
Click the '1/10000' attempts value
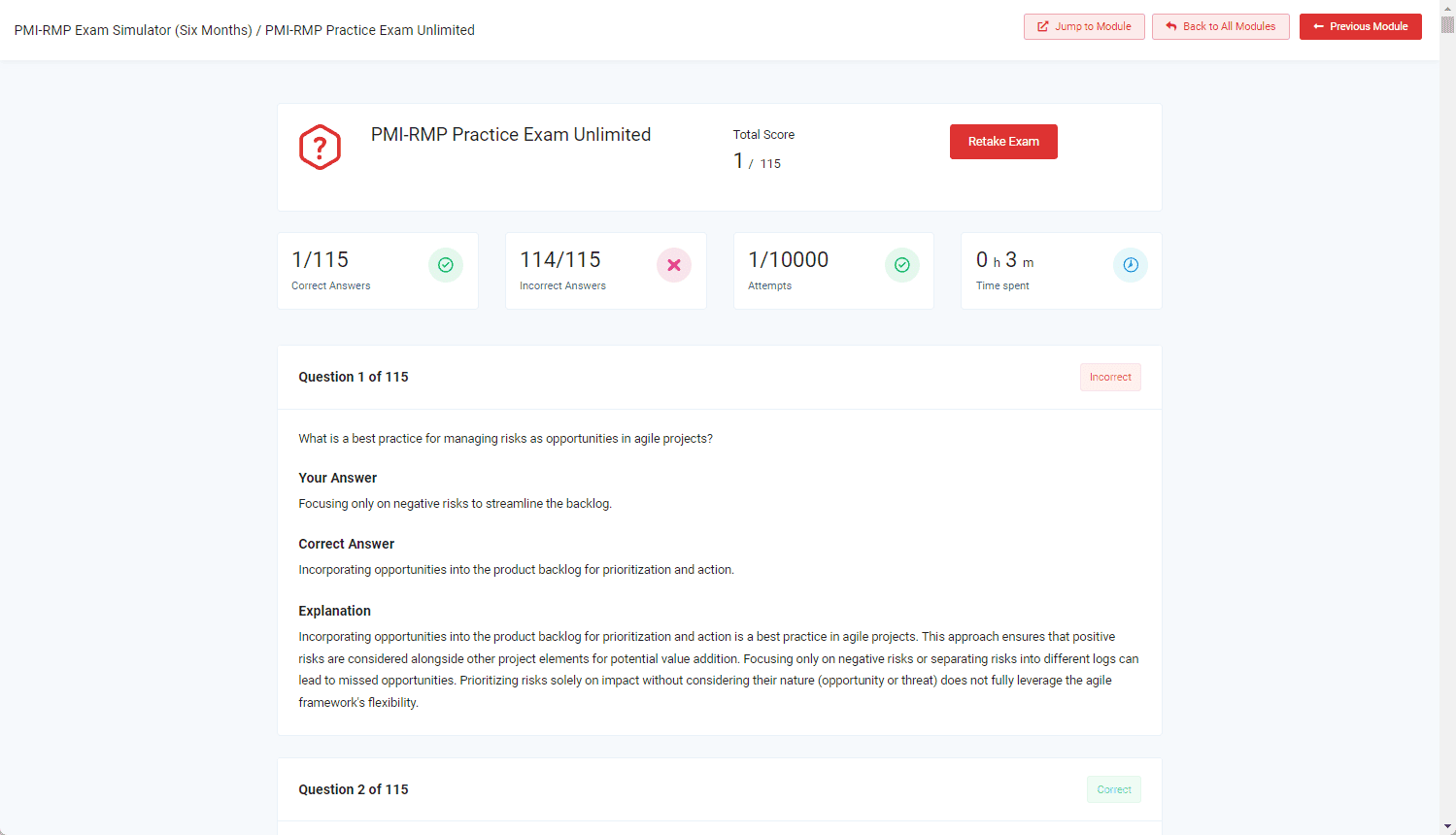click(x=789, y=259)
